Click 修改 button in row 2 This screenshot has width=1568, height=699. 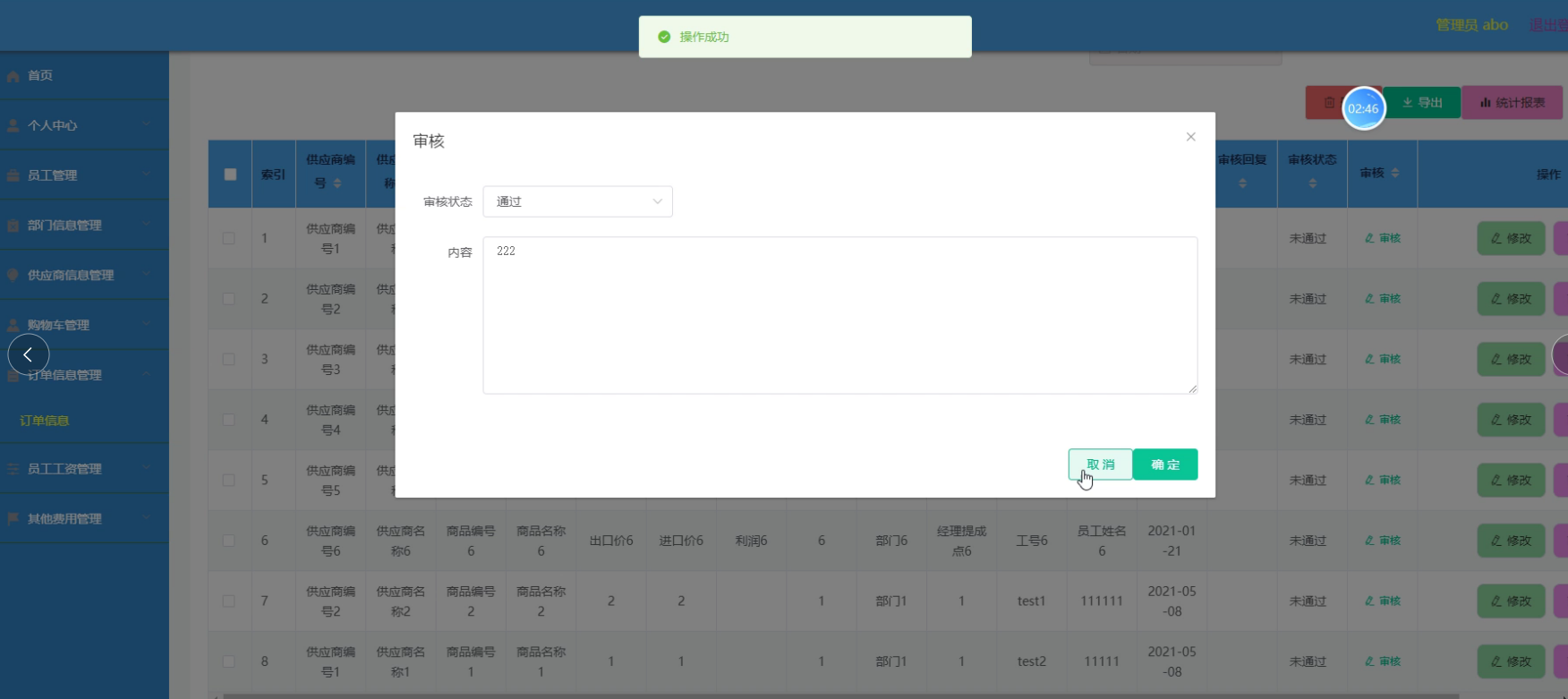(x=1511, y=299)
